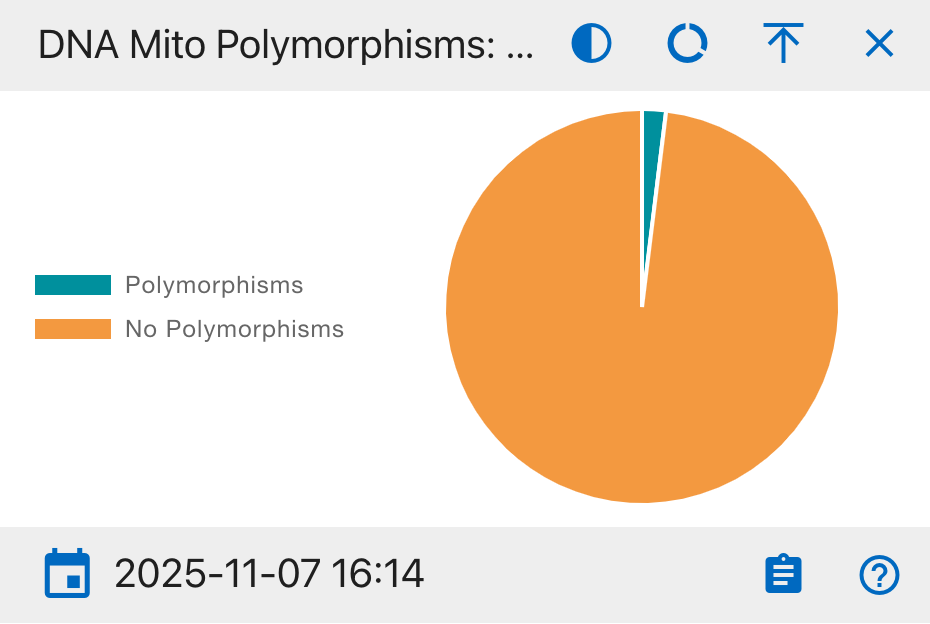Click the orange No Polymorphisms legend swatch
This screenshot has width=930, height=624.
[x=73, y=329]
